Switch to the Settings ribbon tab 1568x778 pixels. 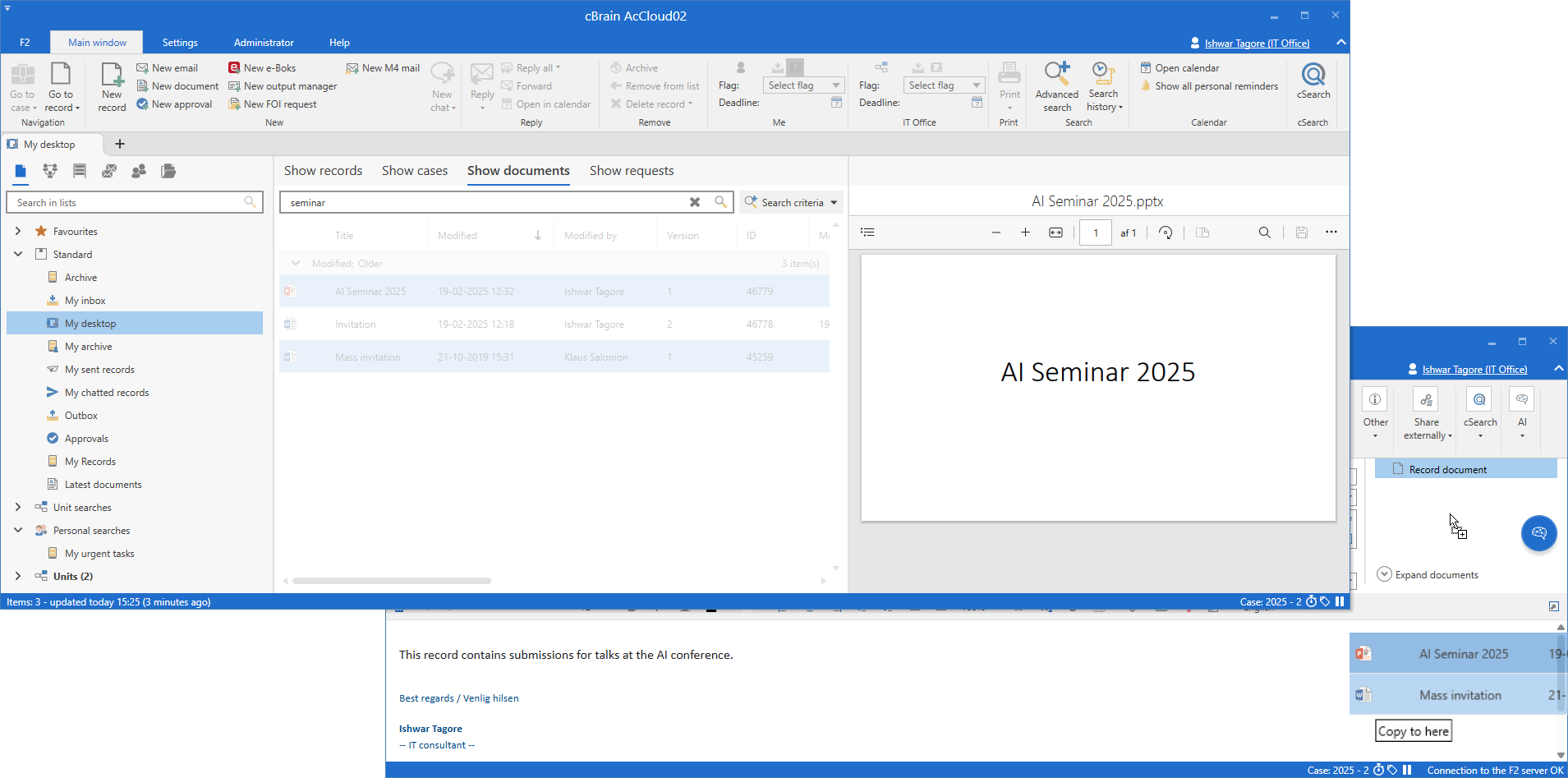pos(180,43)
